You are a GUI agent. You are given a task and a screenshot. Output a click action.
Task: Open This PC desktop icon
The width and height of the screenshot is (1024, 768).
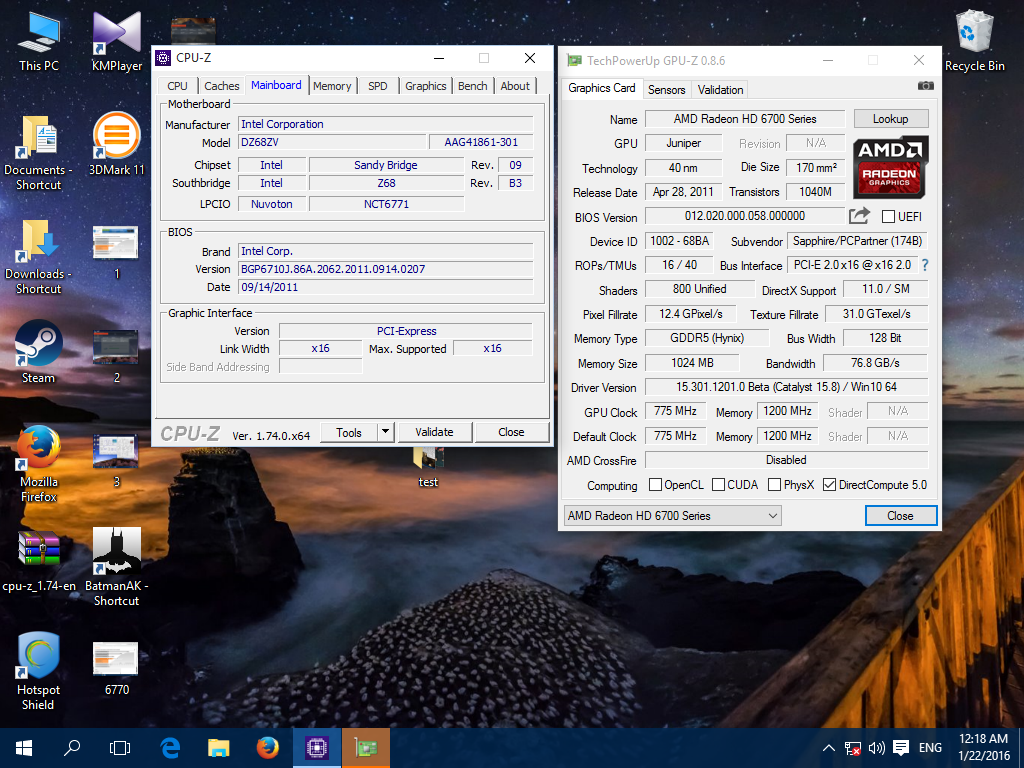click(x=39, y=42)
